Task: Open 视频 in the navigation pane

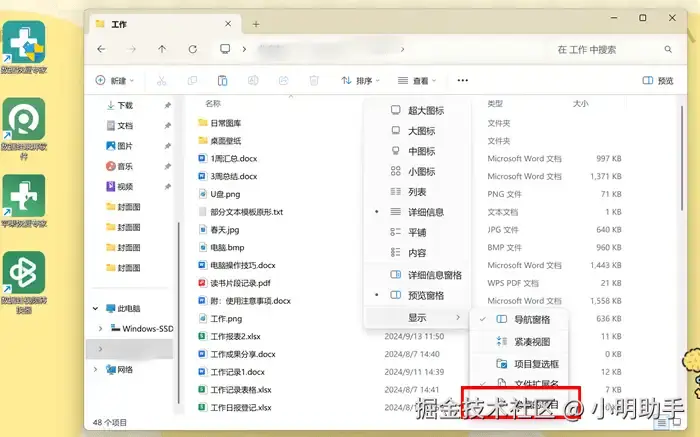Action: coord(125,187)
